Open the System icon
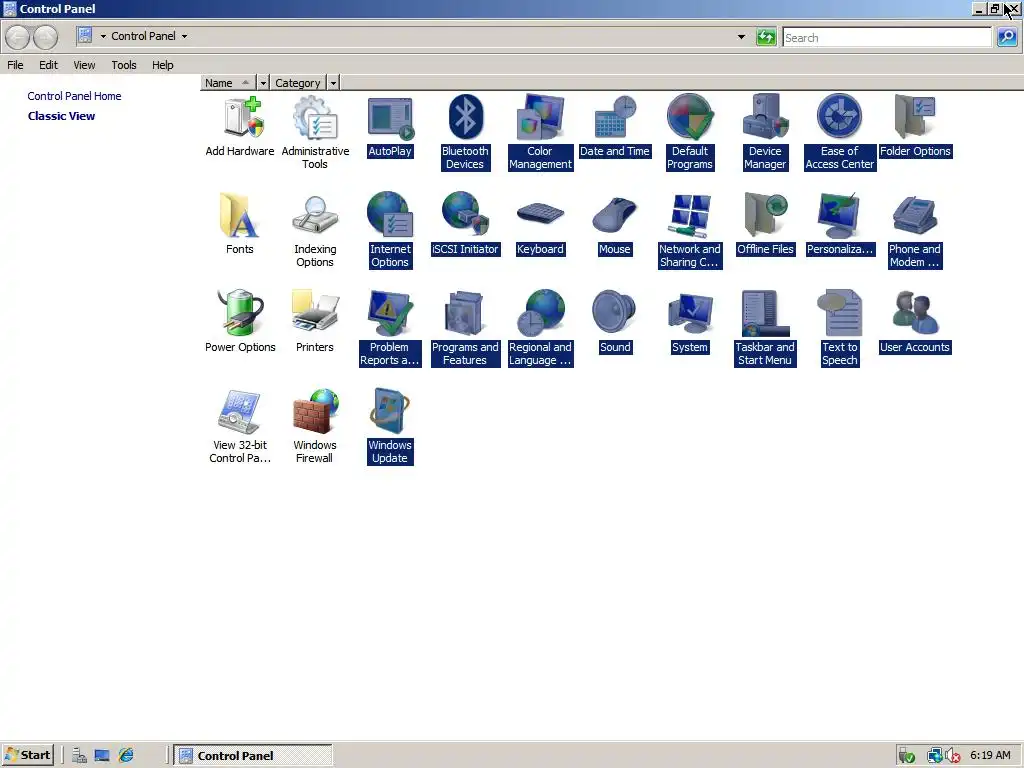 pos(690,322)
